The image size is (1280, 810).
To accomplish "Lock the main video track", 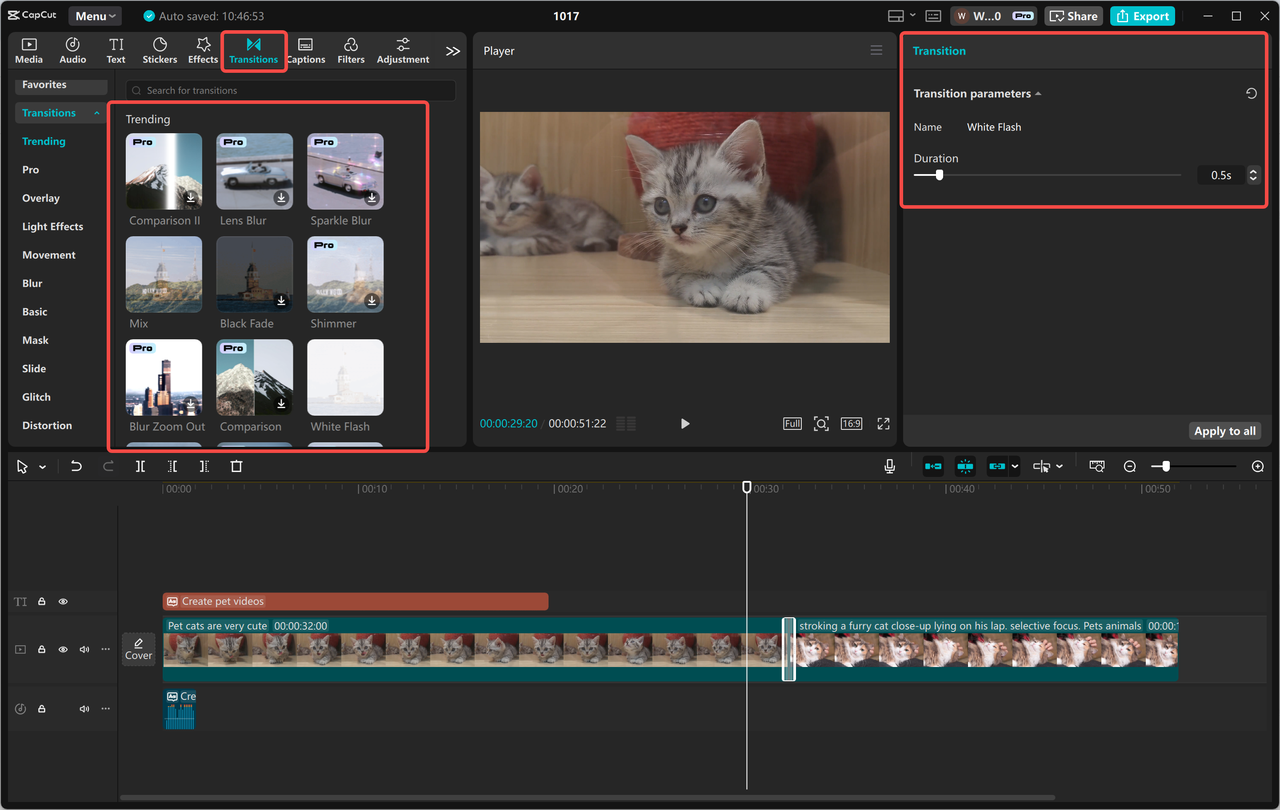I will (x=42, y=650).
